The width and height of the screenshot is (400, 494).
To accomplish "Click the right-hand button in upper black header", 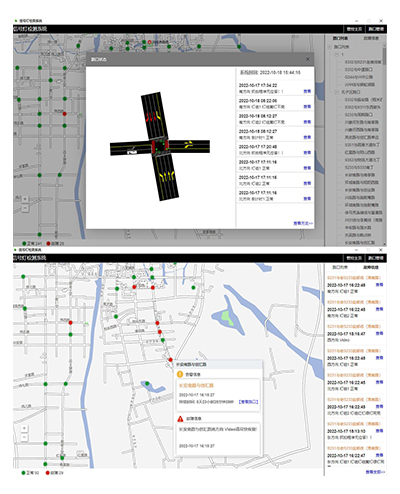I will click(x=376, y=29).
